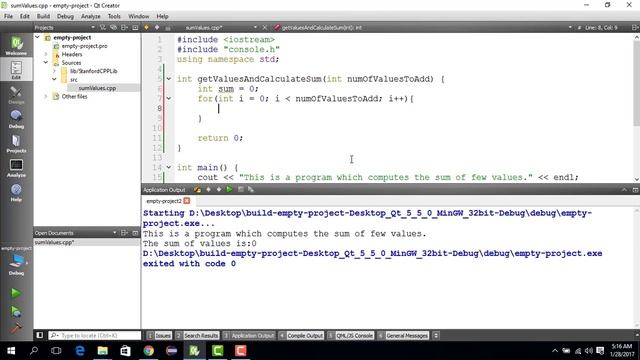Clear the Application Output pane
The height and width of the screenshot is (360, 640).
pyautogui.click(x=198, y=189)
